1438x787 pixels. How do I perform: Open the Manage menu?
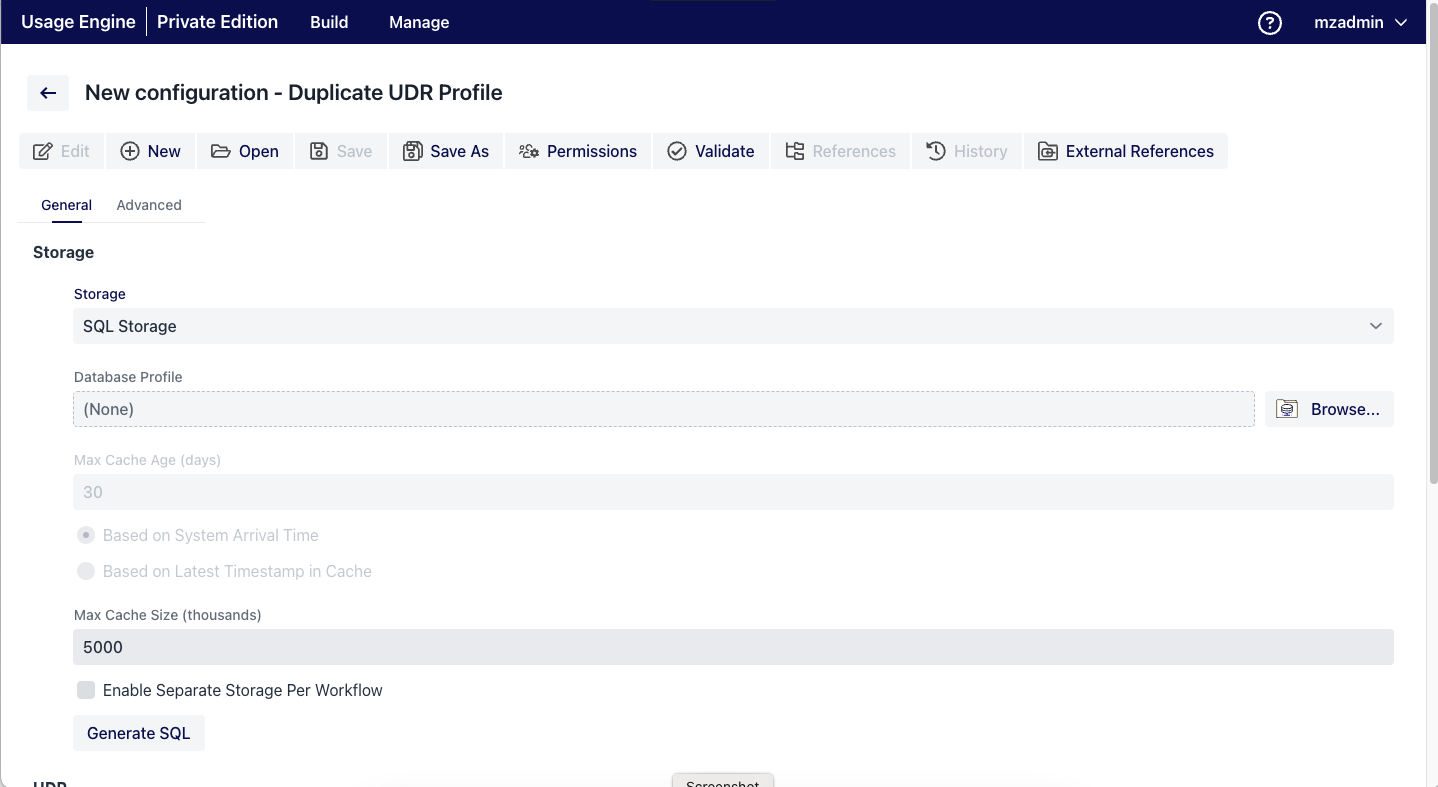coord(418,22)
